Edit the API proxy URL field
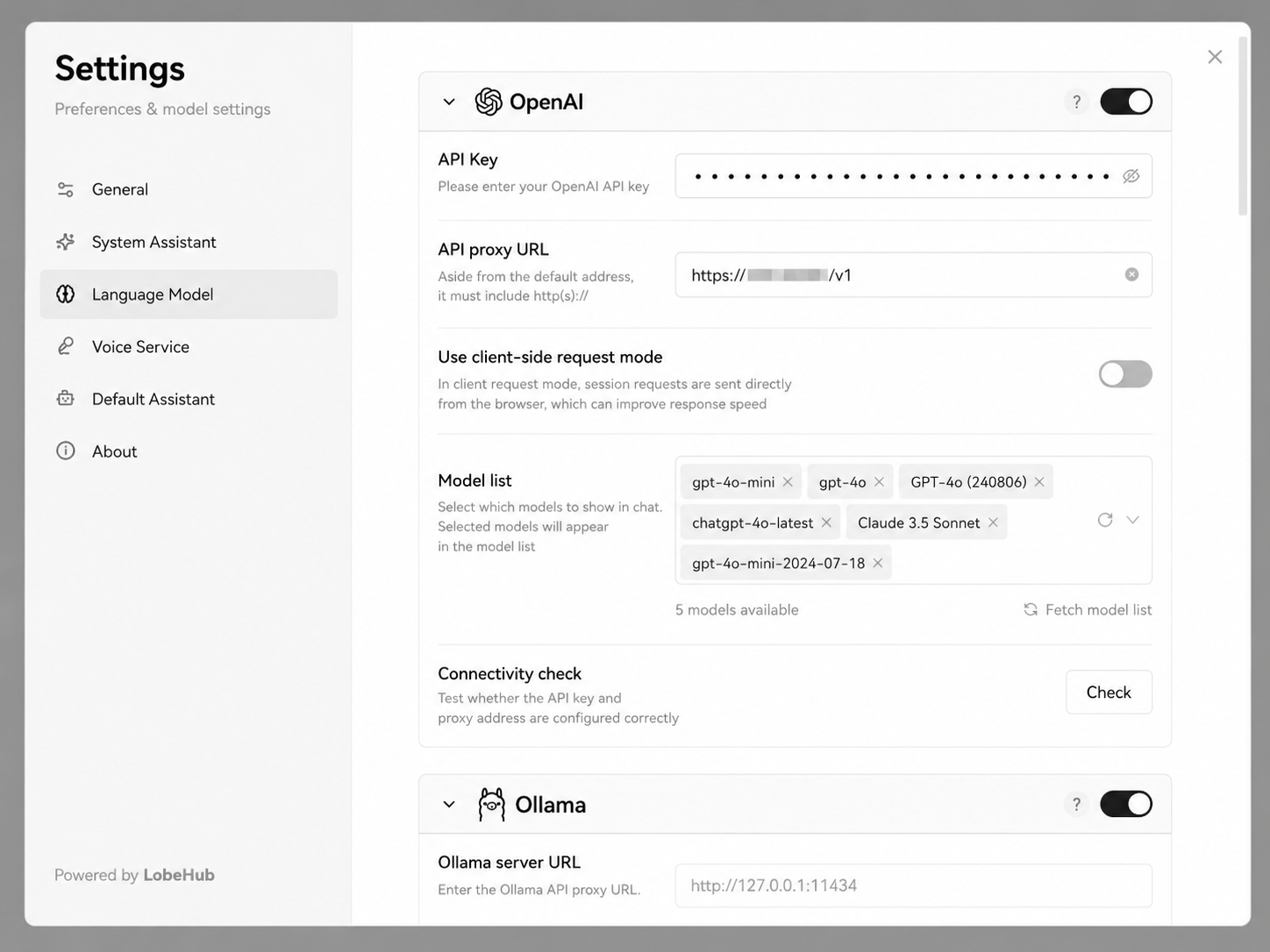1270x952 pixels. tap(913, 274)
